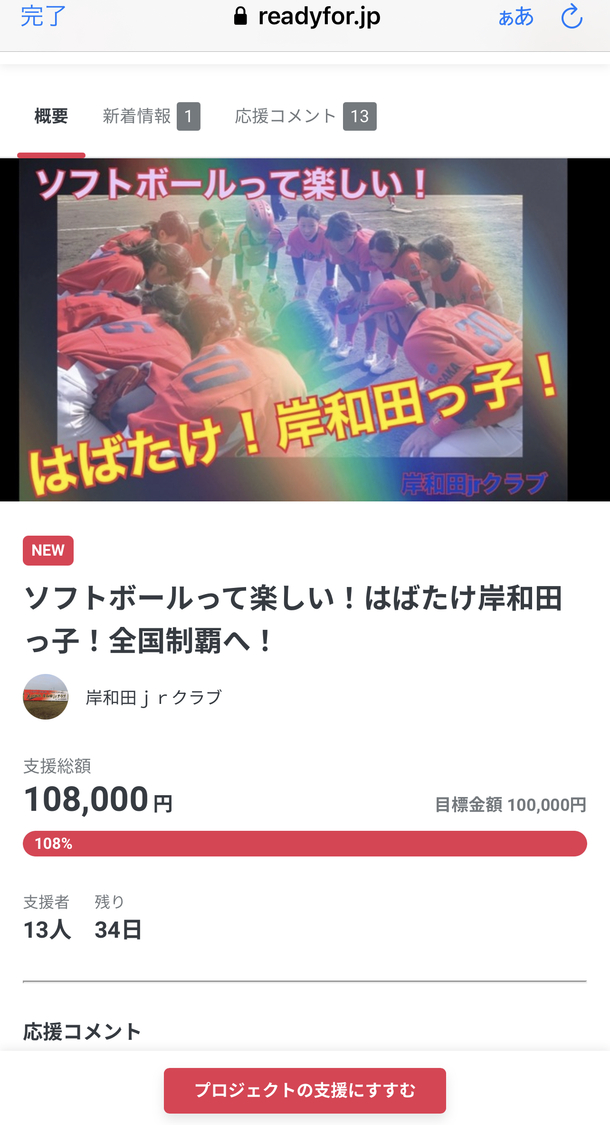Tap the red NEW badge

(x=48, y=550)
